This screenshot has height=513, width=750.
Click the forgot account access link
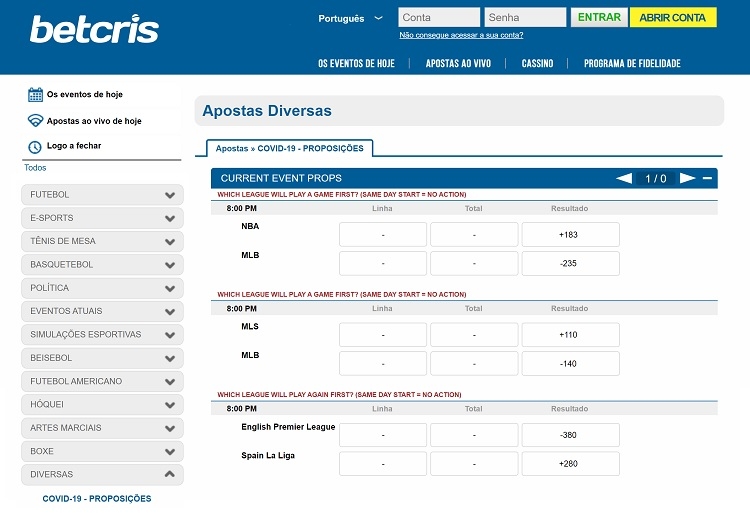click(x=461, y=35)
